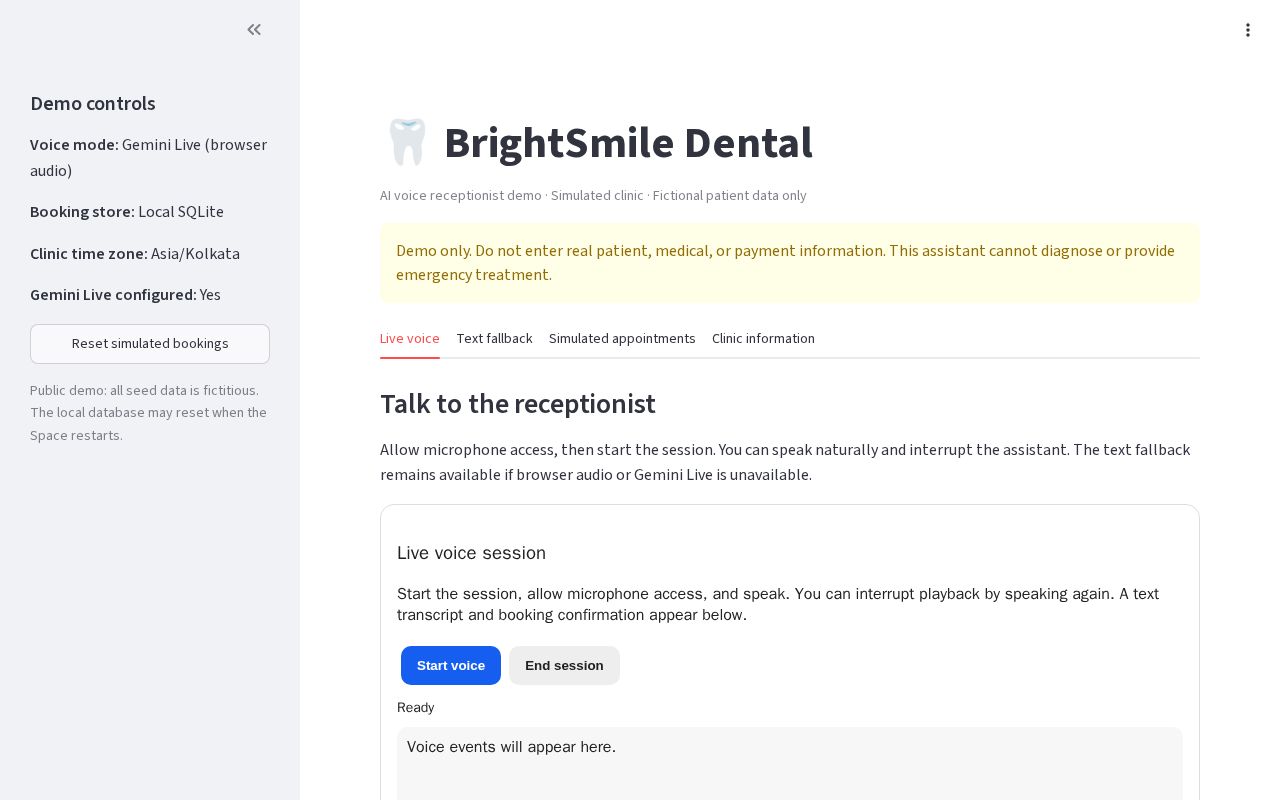
Task: Click Reset simulated bookings button
Action: [x=150, y=344]
